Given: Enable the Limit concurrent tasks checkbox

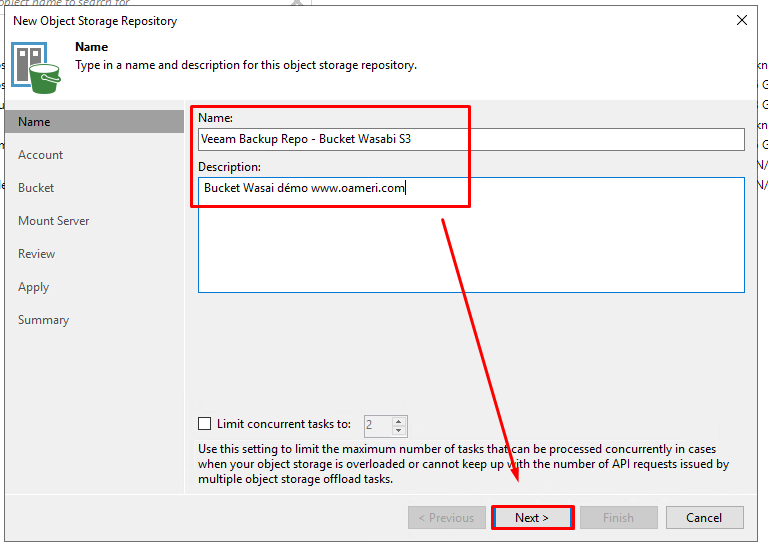Looking at the screenshot, I should [x=204, y=424].
